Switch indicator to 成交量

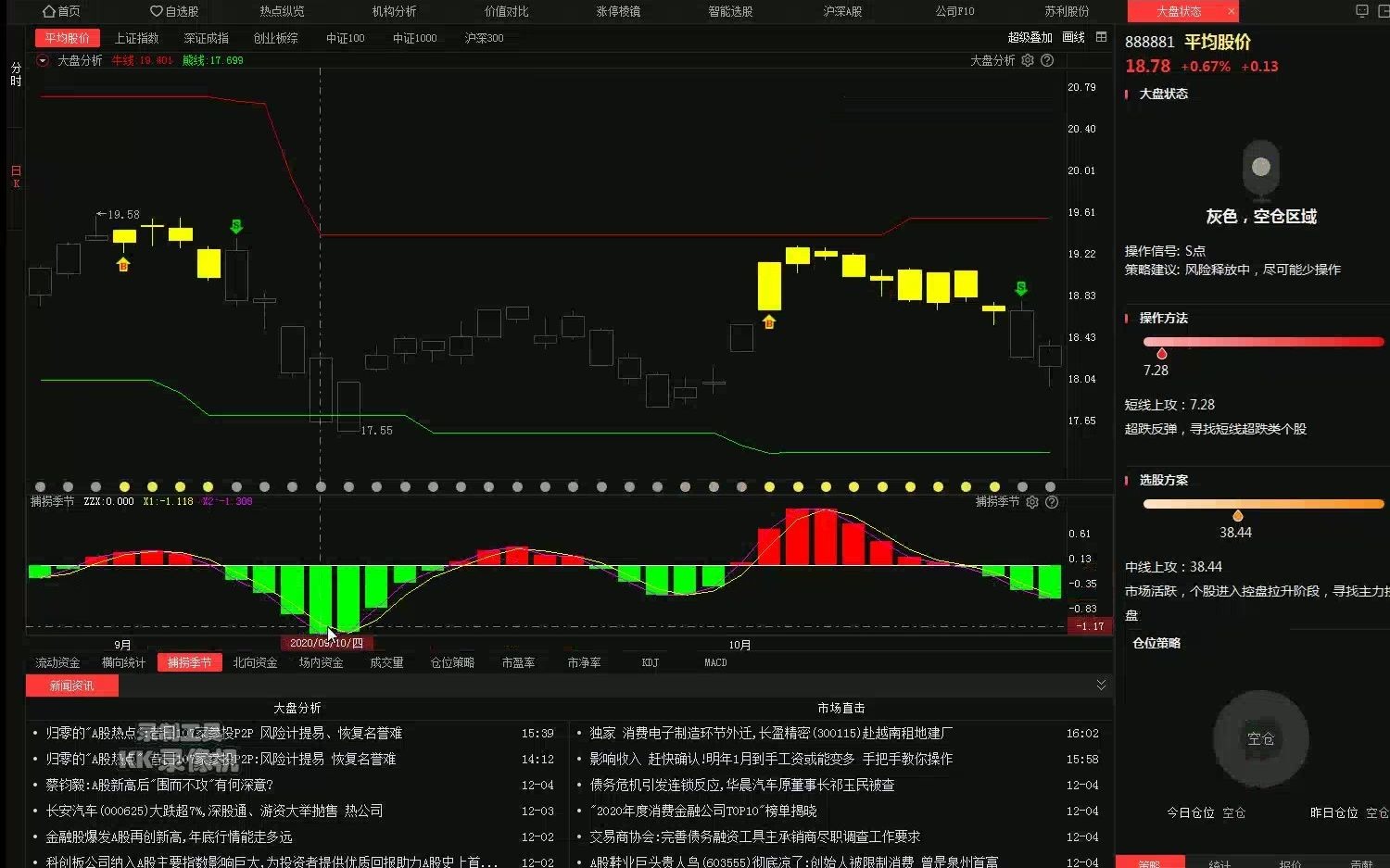[386, 662]
